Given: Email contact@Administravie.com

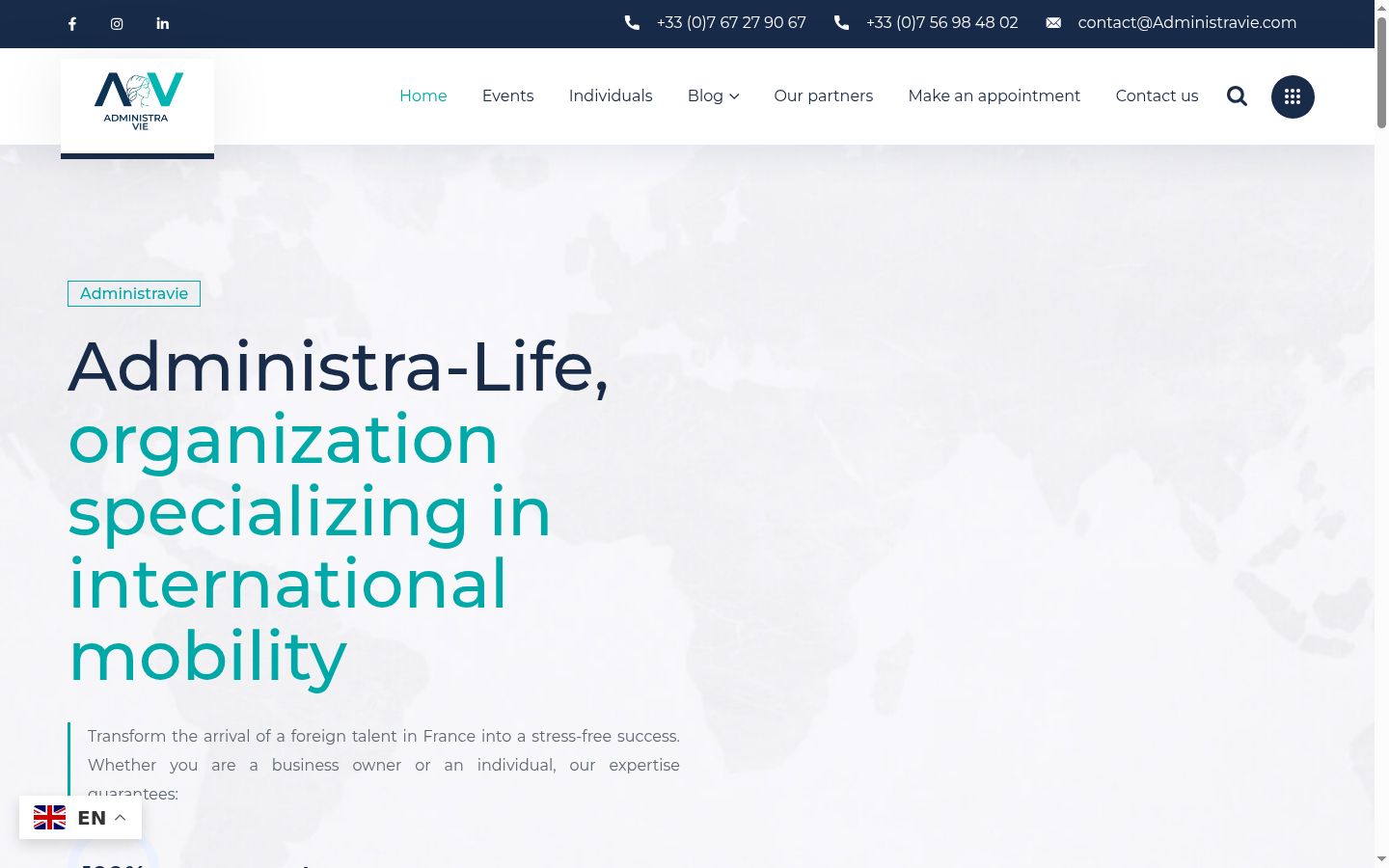Looking at the screenshot, I should click(1186, 23).
